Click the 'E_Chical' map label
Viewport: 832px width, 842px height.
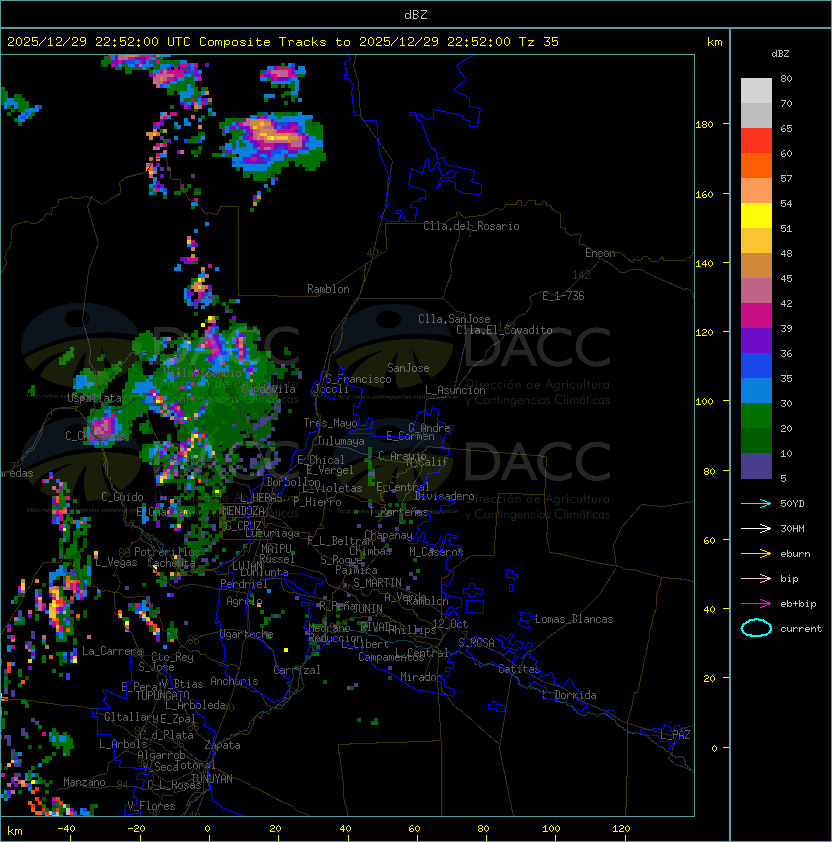[321, 460]
